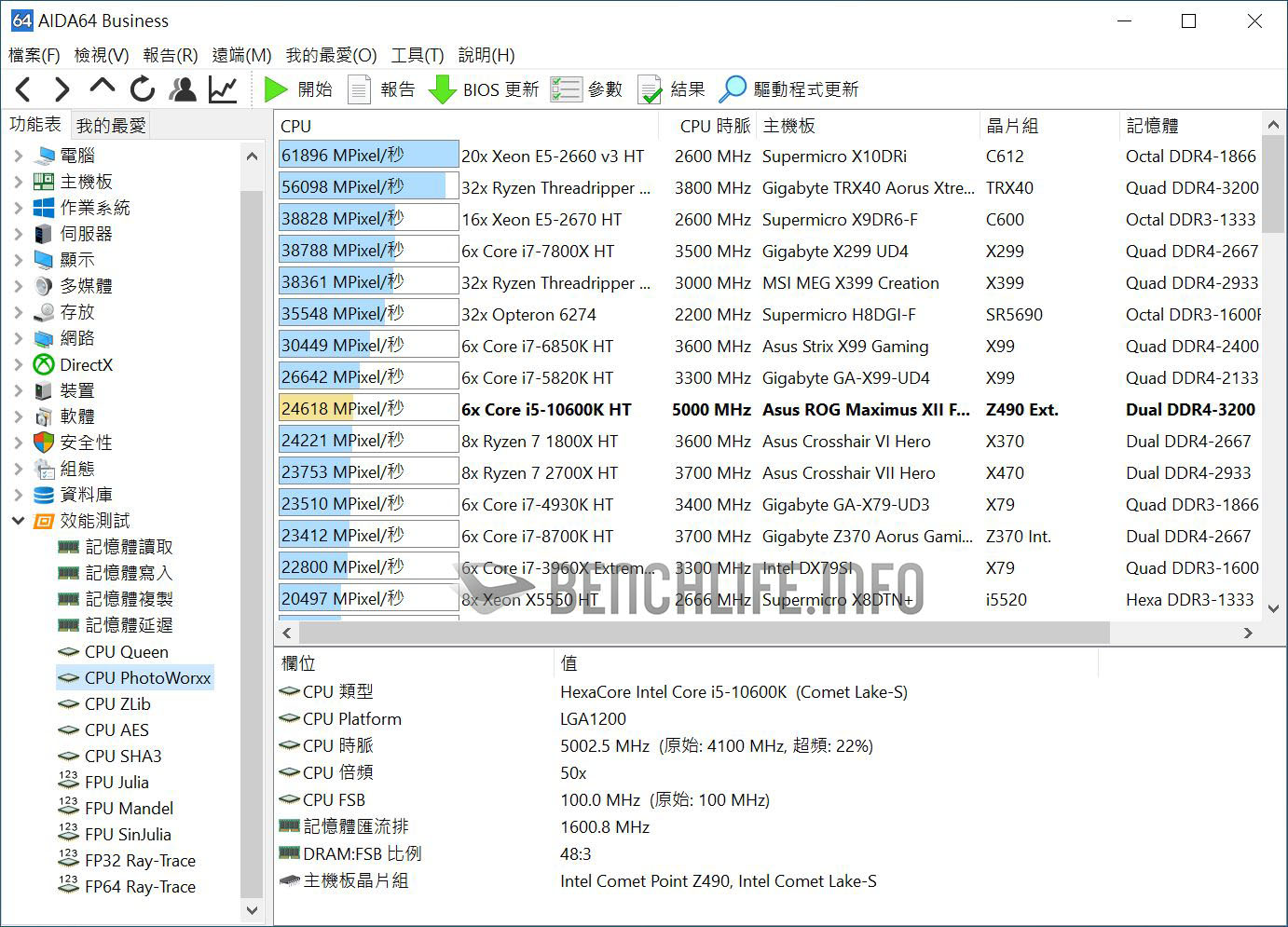Click the Forward navigation arrow in toolbar
Screen dimensions: 1288x927
click(x=62, y=89)
